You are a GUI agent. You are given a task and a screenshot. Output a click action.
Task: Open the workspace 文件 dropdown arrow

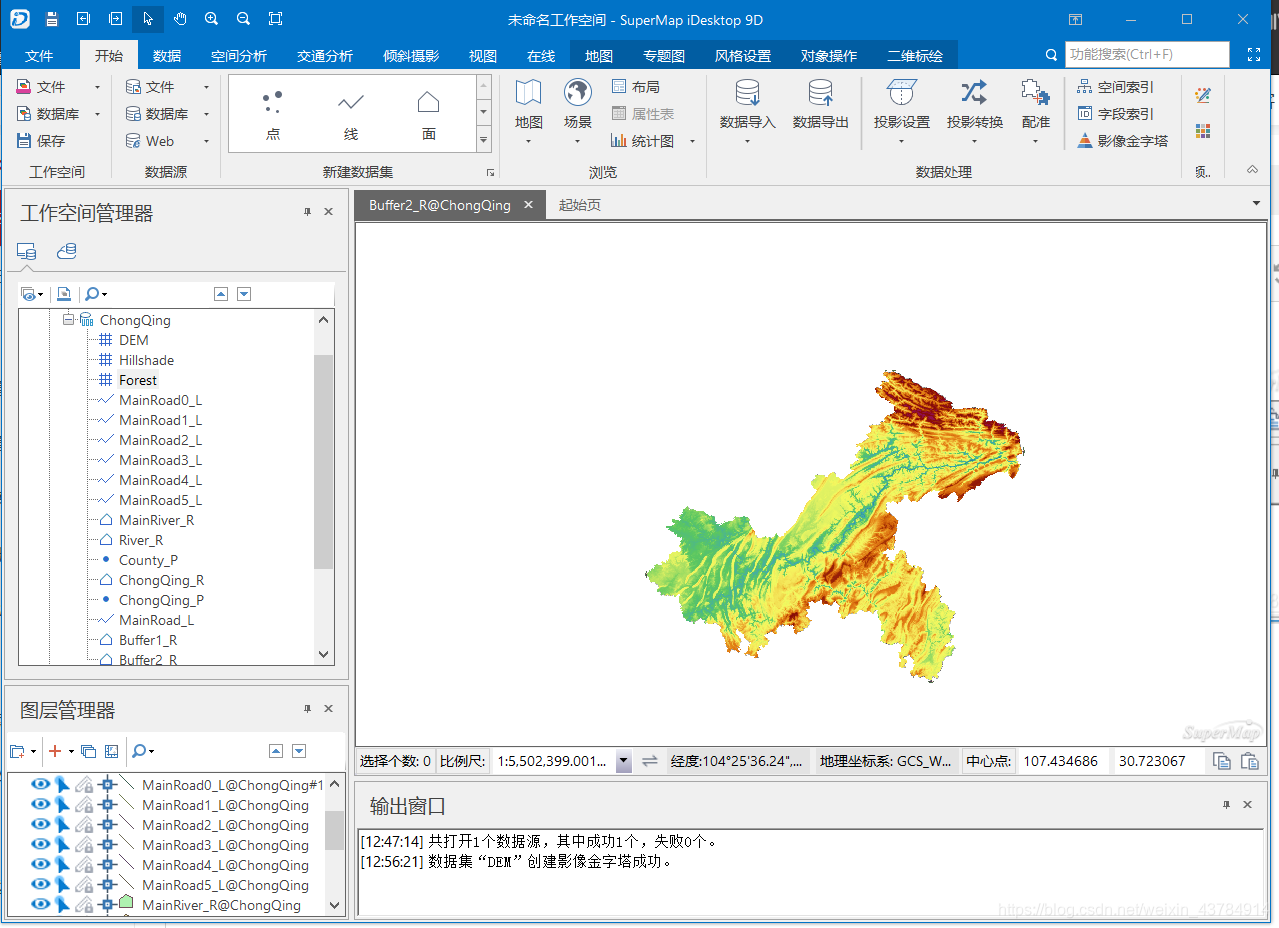point(97,87)
